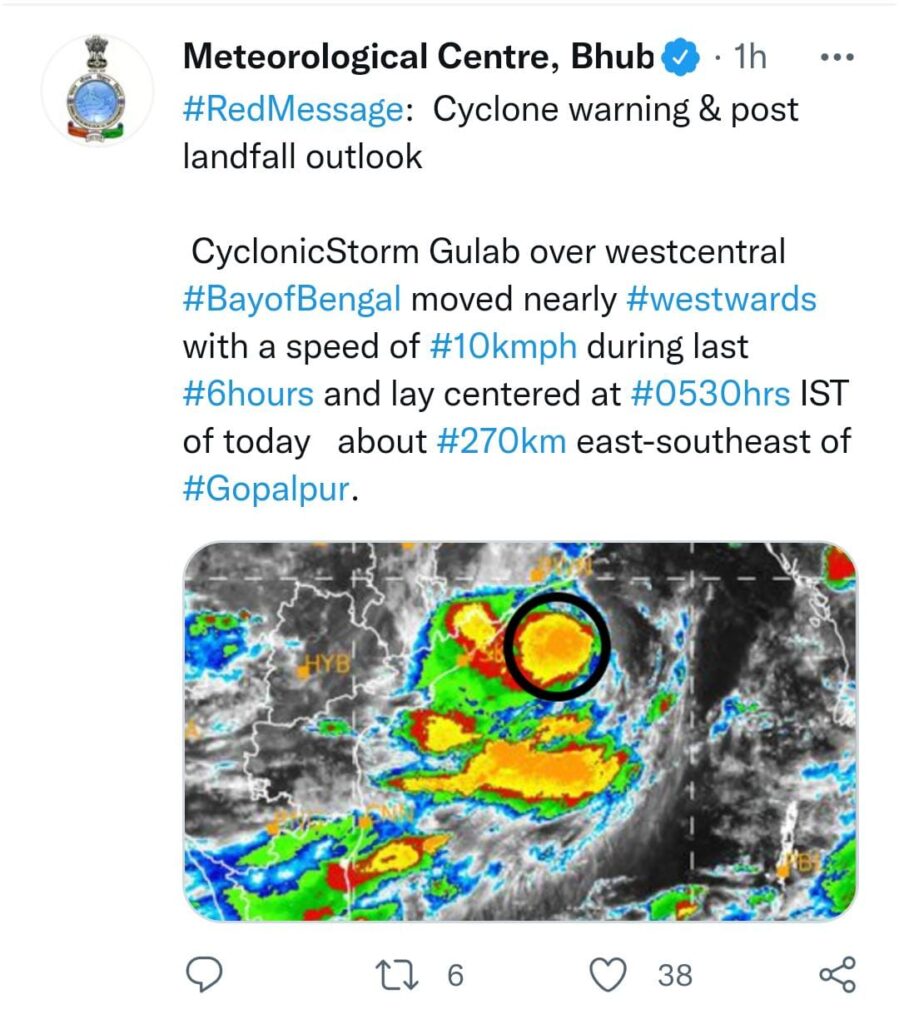Open the three-dot more options menu
The image size is (899, 1024).
tap(837, 57)
